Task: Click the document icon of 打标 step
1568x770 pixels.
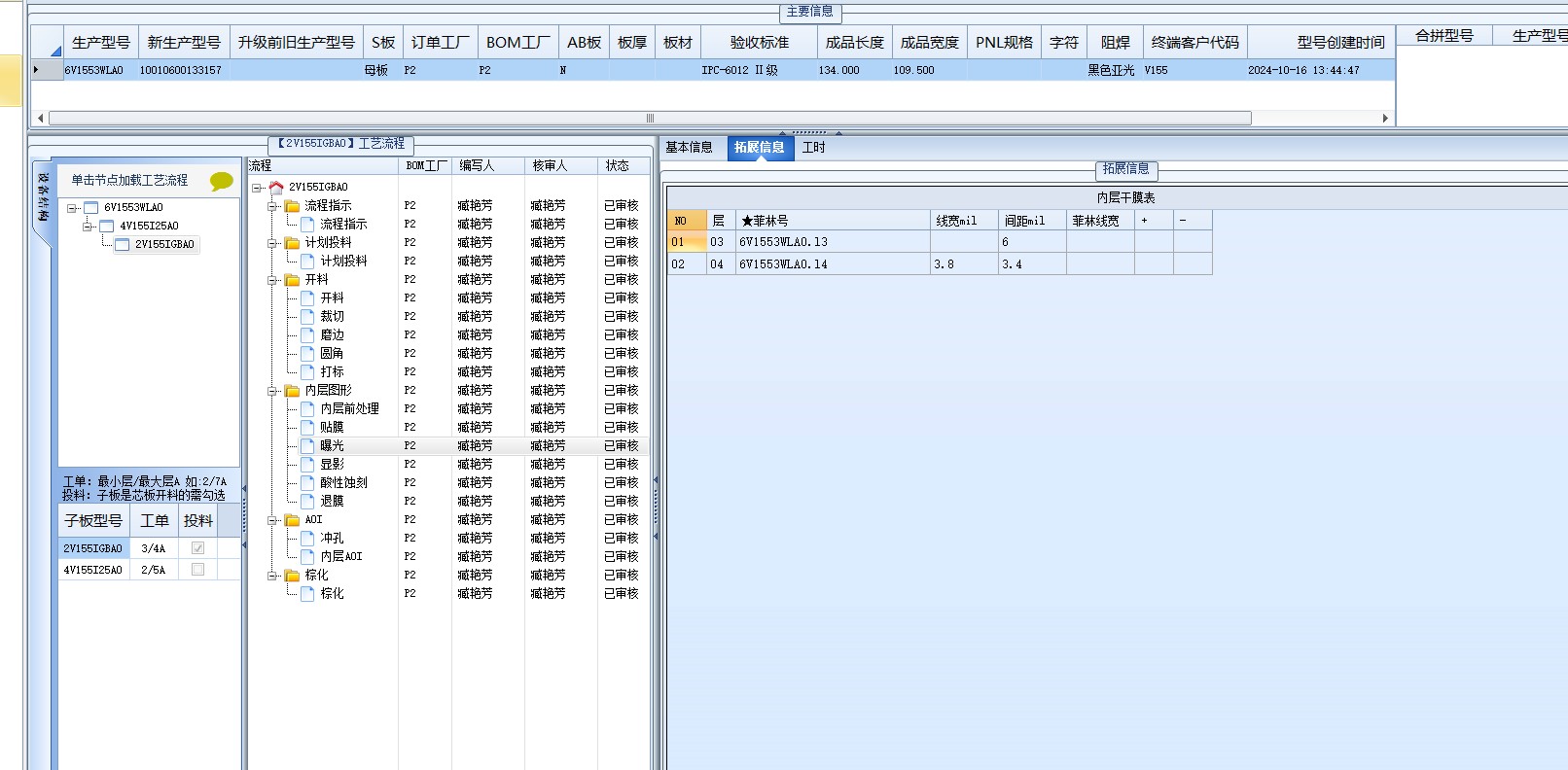Action: [307, 371]
